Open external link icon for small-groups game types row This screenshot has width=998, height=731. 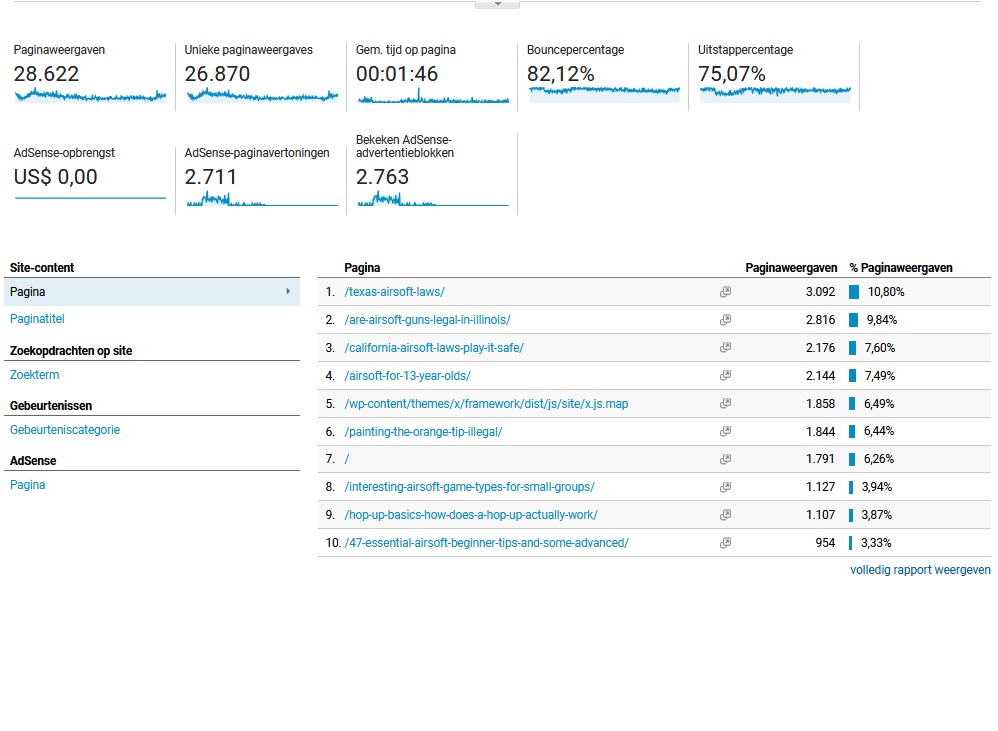[x=725, y=487]
